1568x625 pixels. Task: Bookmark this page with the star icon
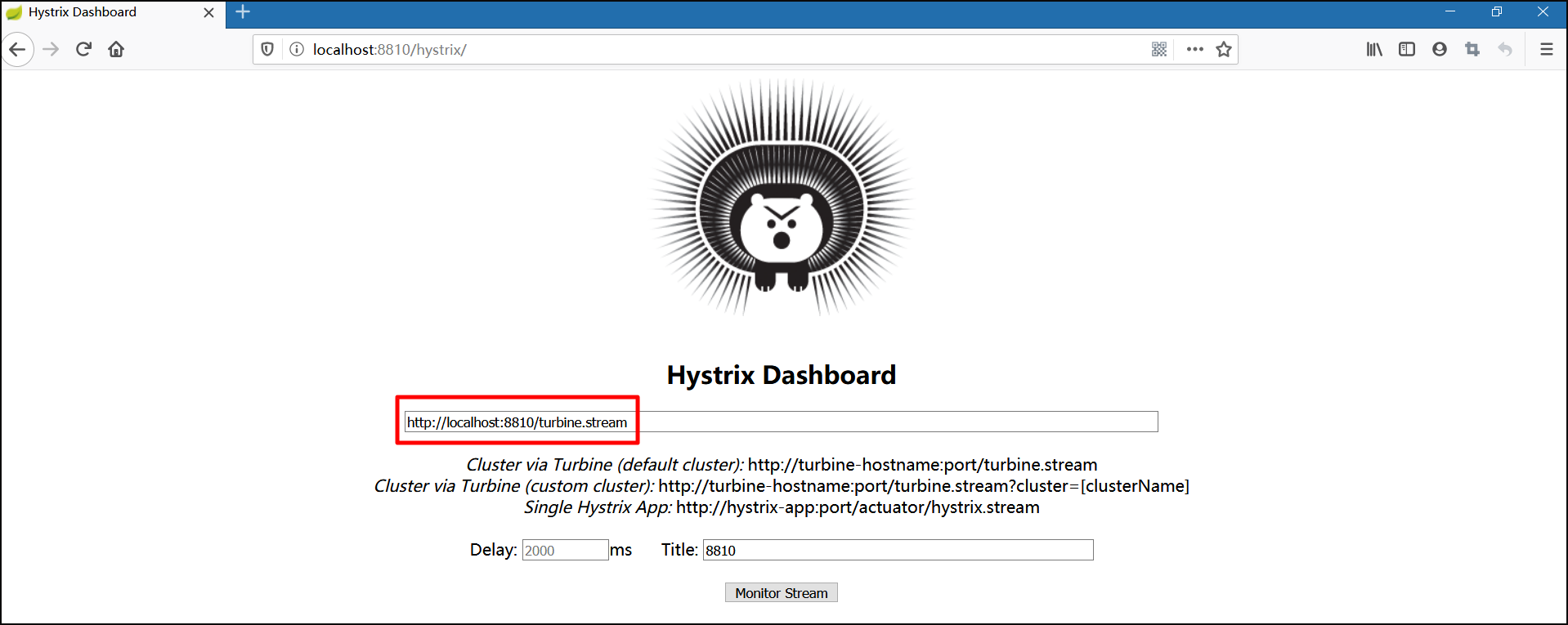click(1224, 50)
